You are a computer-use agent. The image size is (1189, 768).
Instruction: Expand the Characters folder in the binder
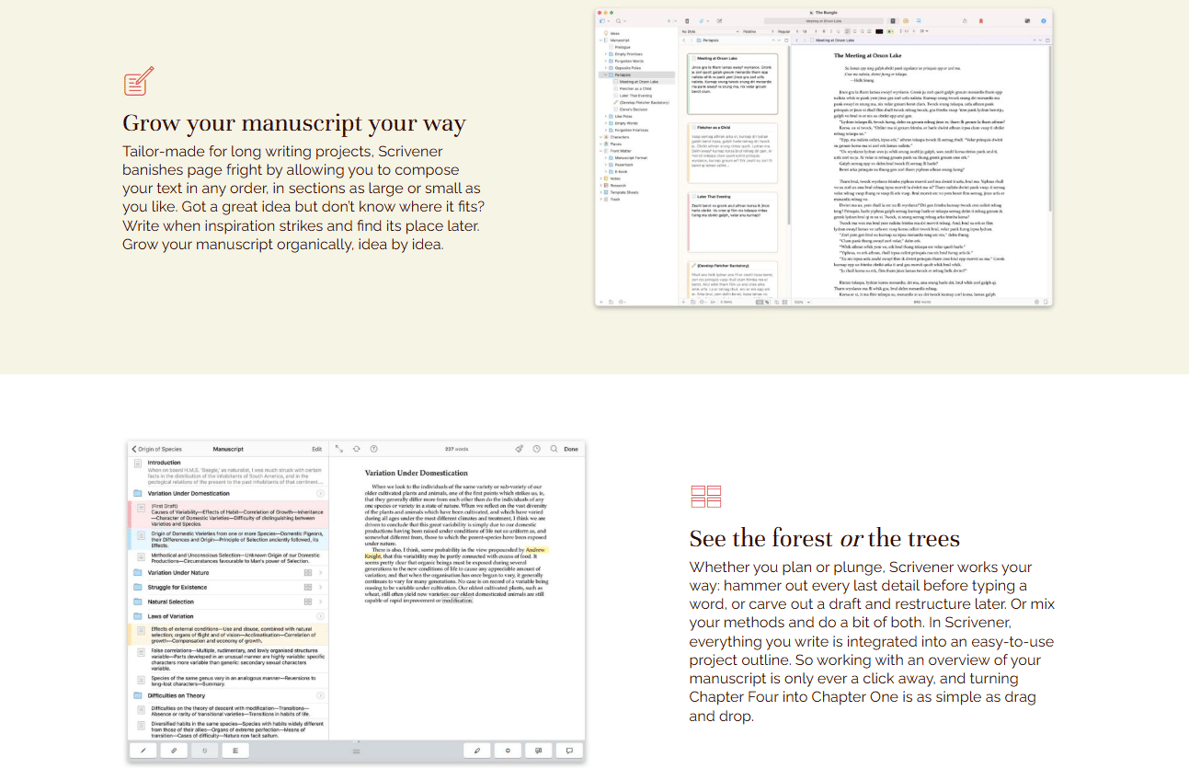click(x=601, y=137)
